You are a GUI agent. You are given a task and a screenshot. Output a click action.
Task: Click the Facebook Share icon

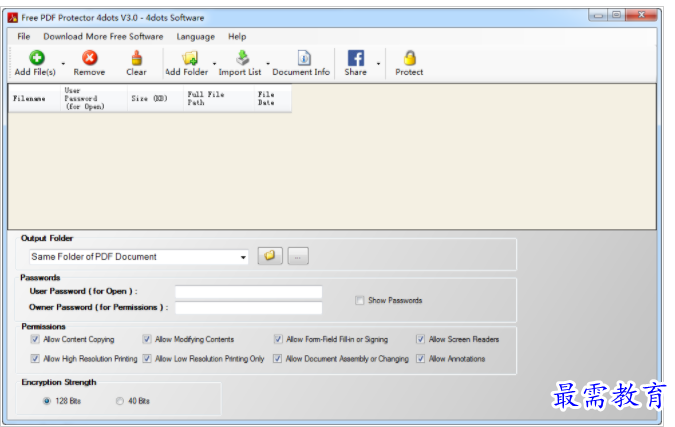(x=356, y=58)
